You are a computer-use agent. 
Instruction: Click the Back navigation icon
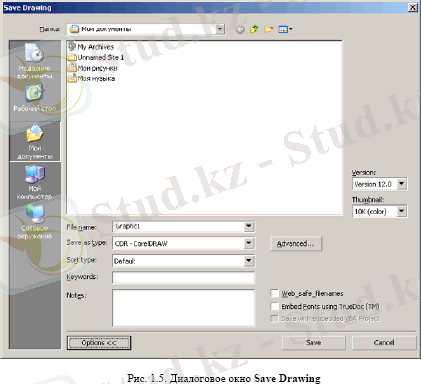click(240, 30)
